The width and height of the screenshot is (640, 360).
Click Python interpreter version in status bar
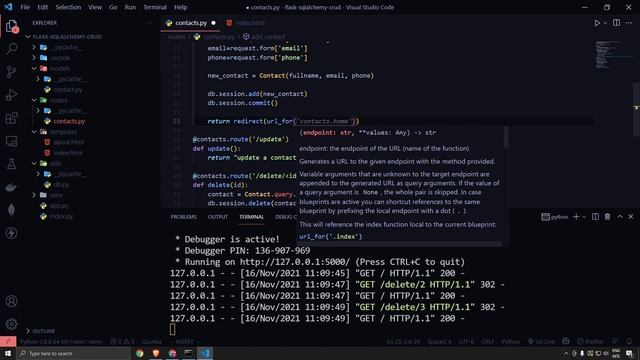coord(61,342)
